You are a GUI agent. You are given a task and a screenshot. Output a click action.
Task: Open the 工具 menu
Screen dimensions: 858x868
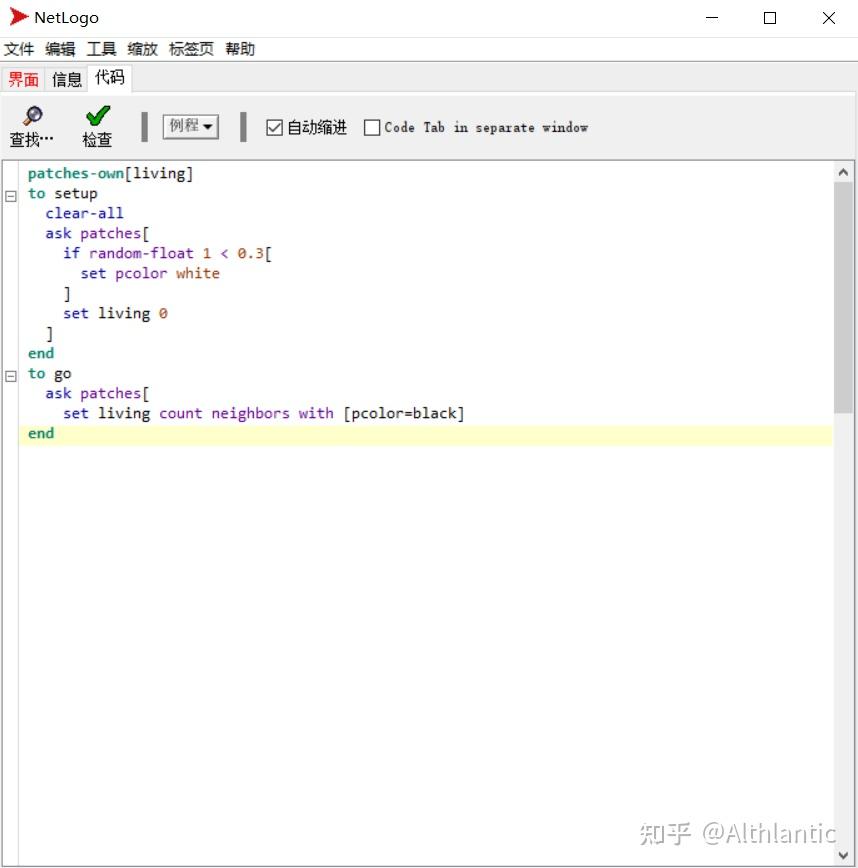[100, 48]
